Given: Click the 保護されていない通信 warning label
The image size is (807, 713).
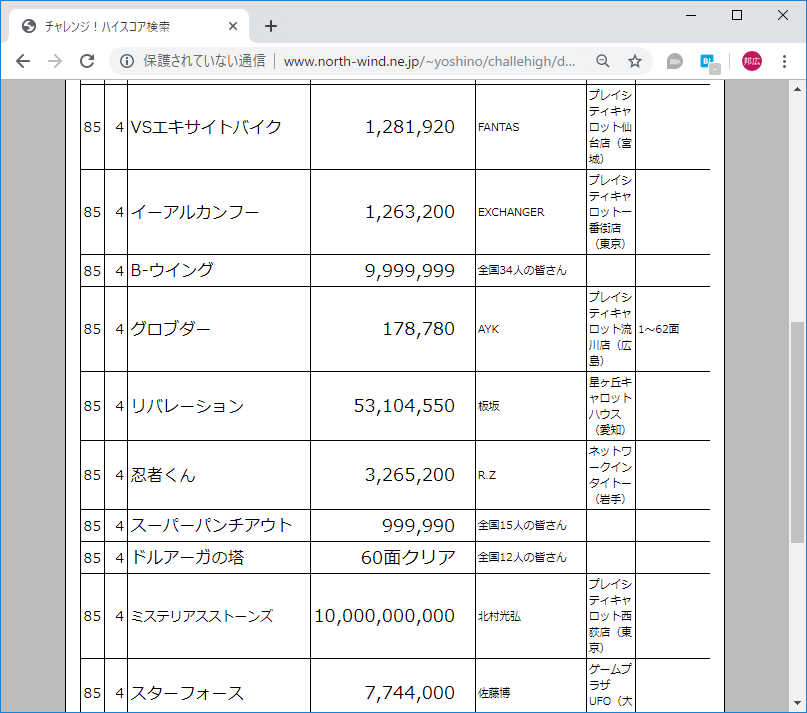Looking at the screenshot, I should coord(195,61).
